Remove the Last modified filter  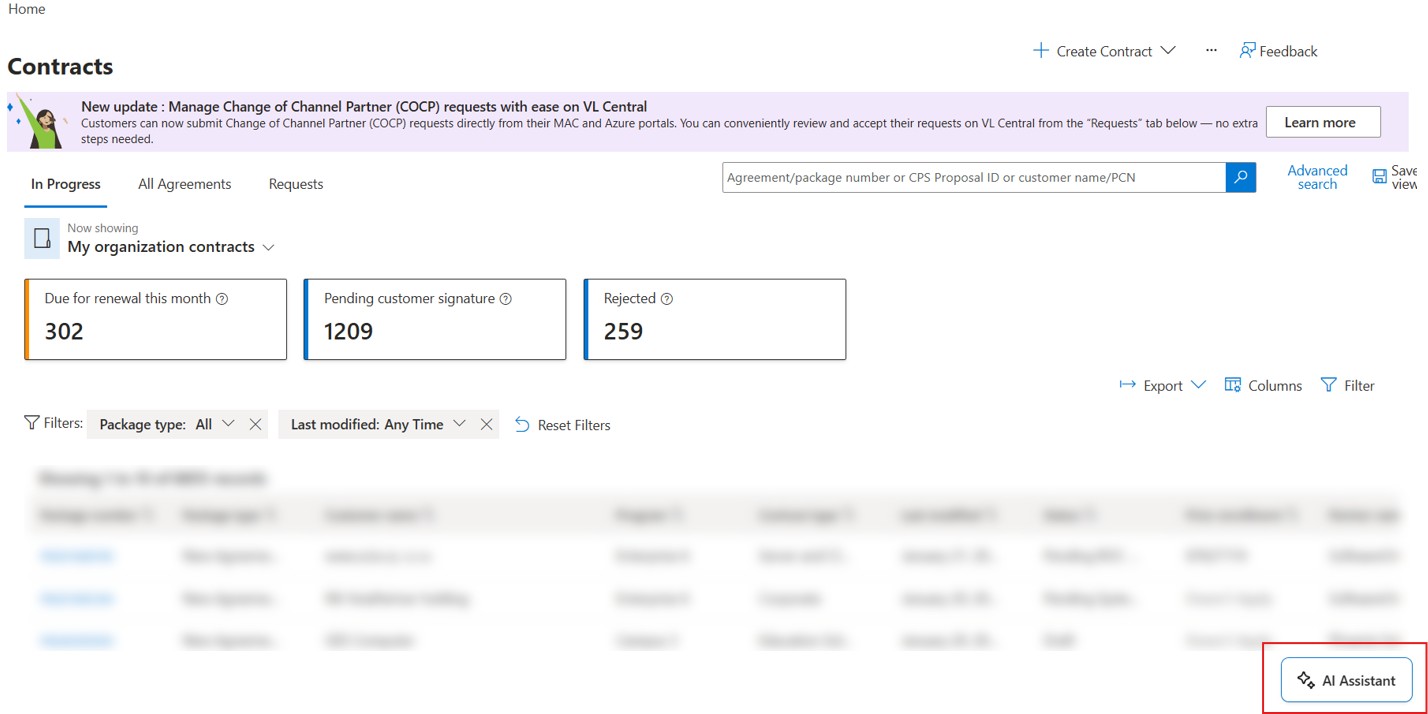(486, 424)
